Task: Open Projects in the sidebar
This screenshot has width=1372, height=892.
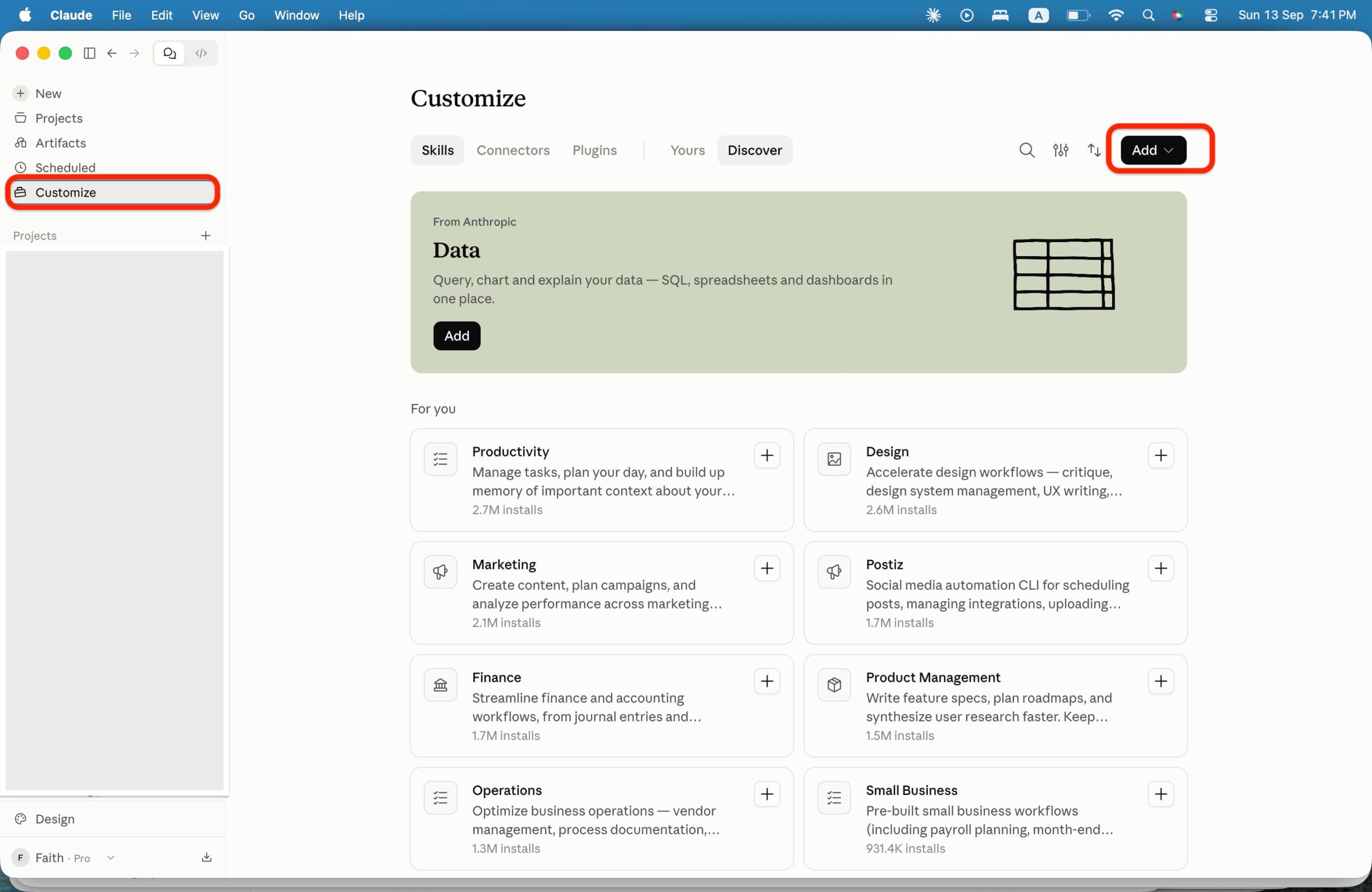Action: 113,118
